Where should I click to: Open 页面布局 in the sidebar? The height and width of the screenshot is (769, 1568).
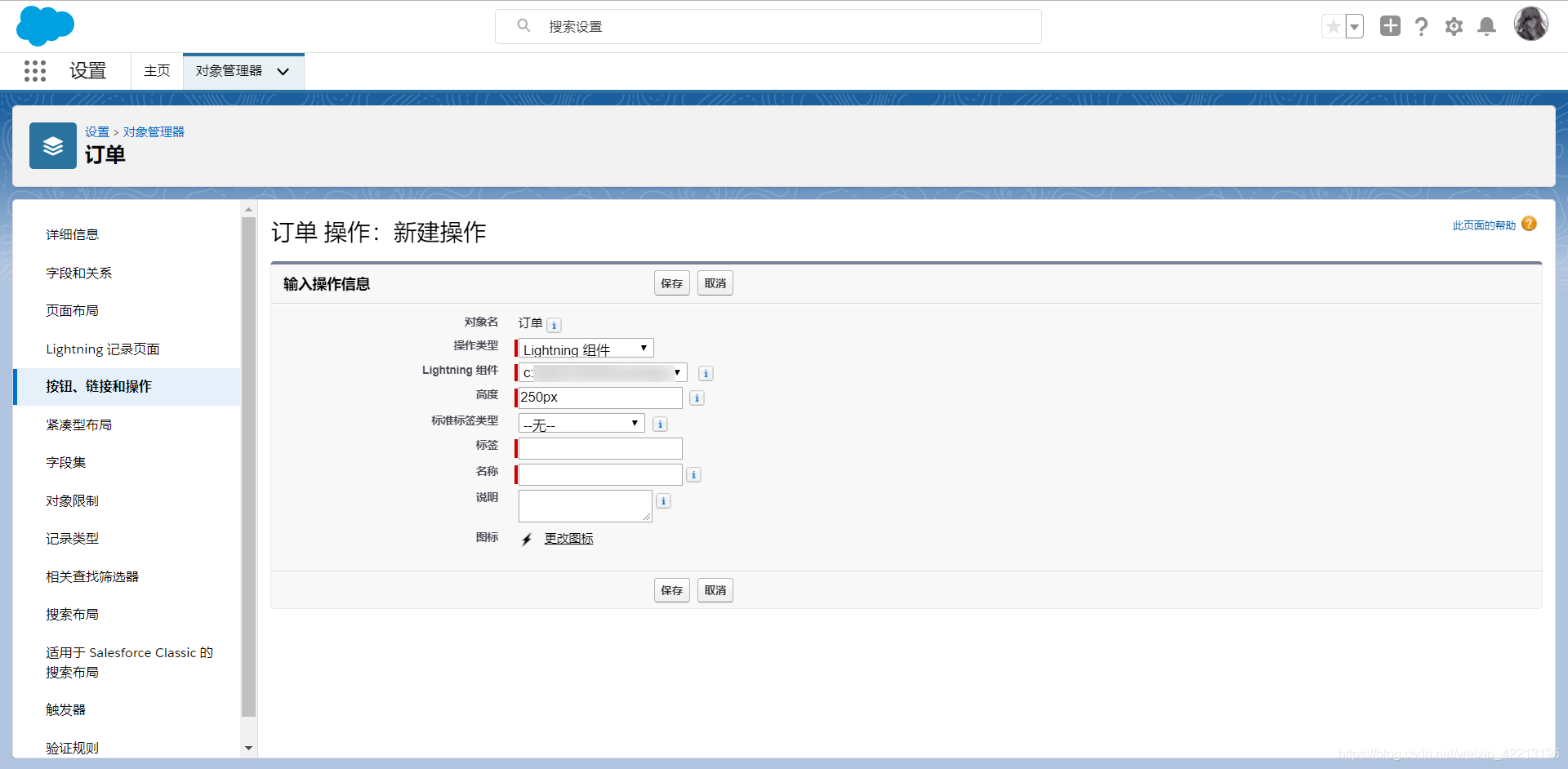coord(73,310)
